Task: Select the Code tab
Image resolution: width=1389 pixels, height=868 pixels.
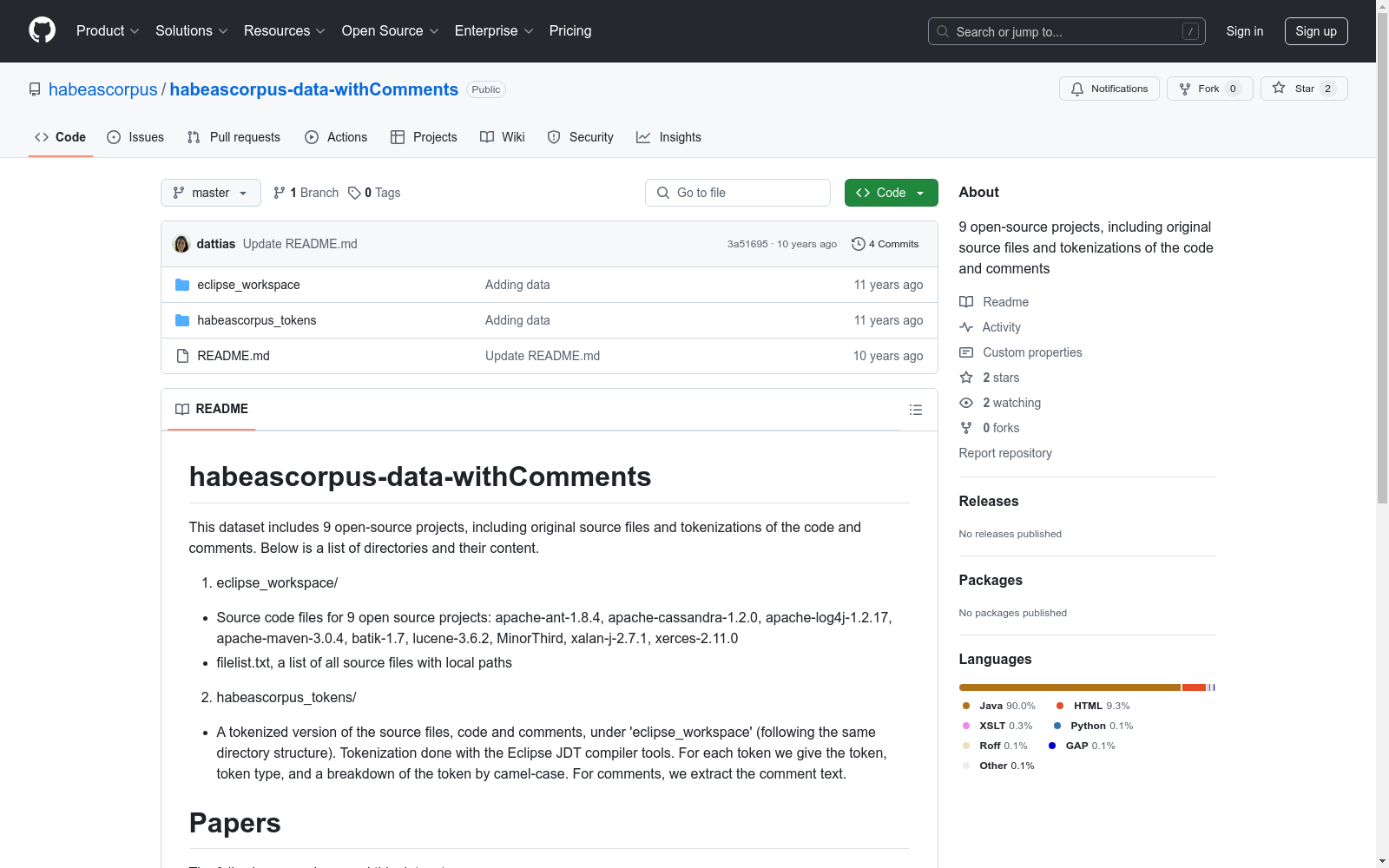Action: pyautogui.click(x=61, y=137)
